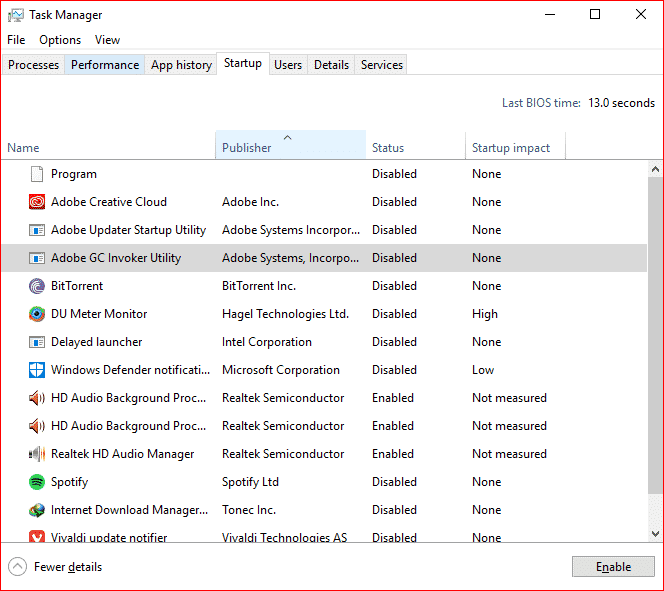Image resolution: width=664 pixels, height=591 pixels.
Task: Switch to the Performance tab
Action: (105, 65)
